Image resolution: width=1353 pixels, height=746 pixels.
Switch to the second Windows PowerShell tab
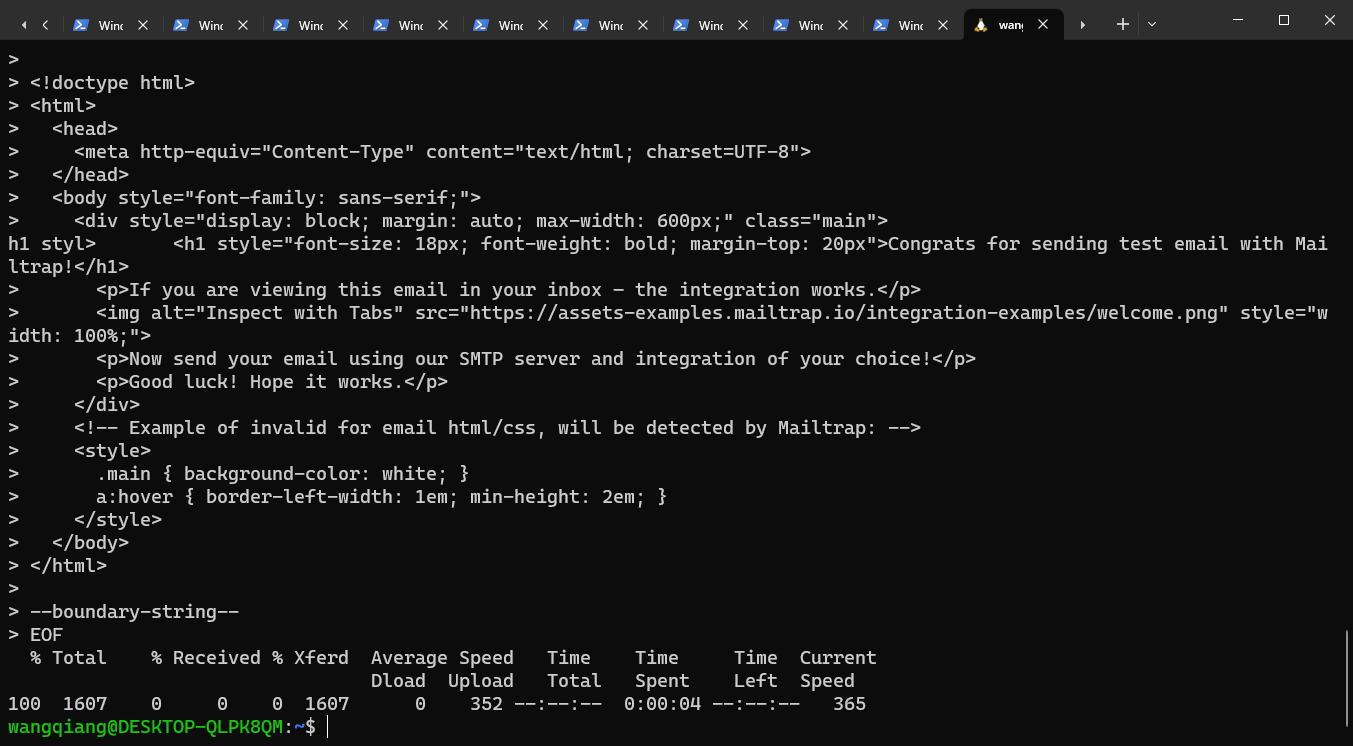point(210,25)
